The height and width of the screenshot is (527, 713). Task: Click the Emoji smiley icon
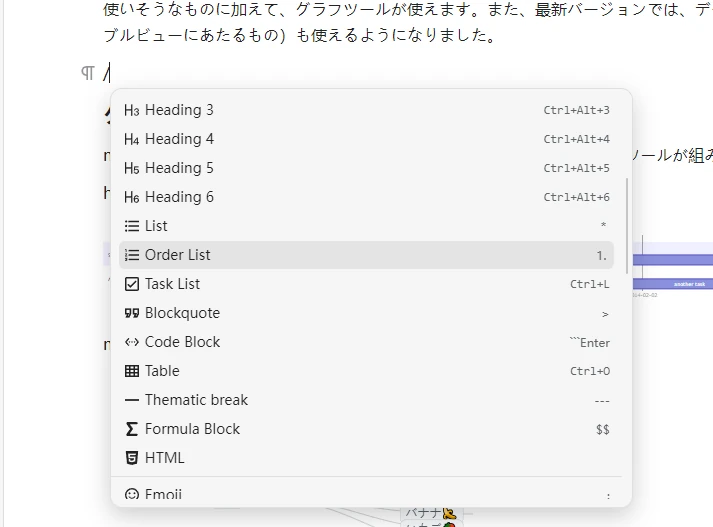coord(132,494)
